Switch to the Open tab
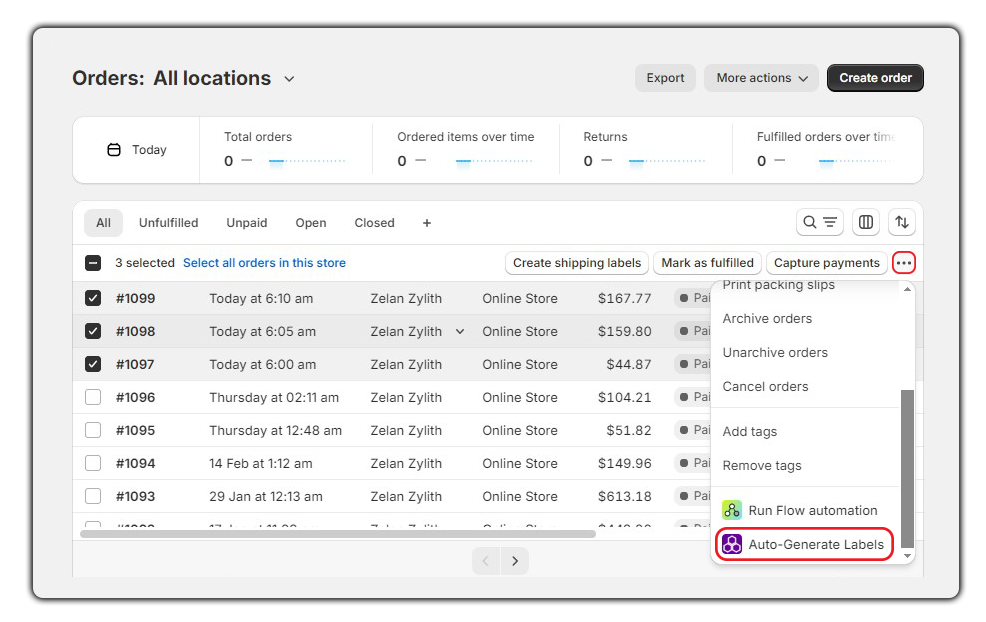Image resolution: width=986 pixels, height=622 pixels. (311, 223)
